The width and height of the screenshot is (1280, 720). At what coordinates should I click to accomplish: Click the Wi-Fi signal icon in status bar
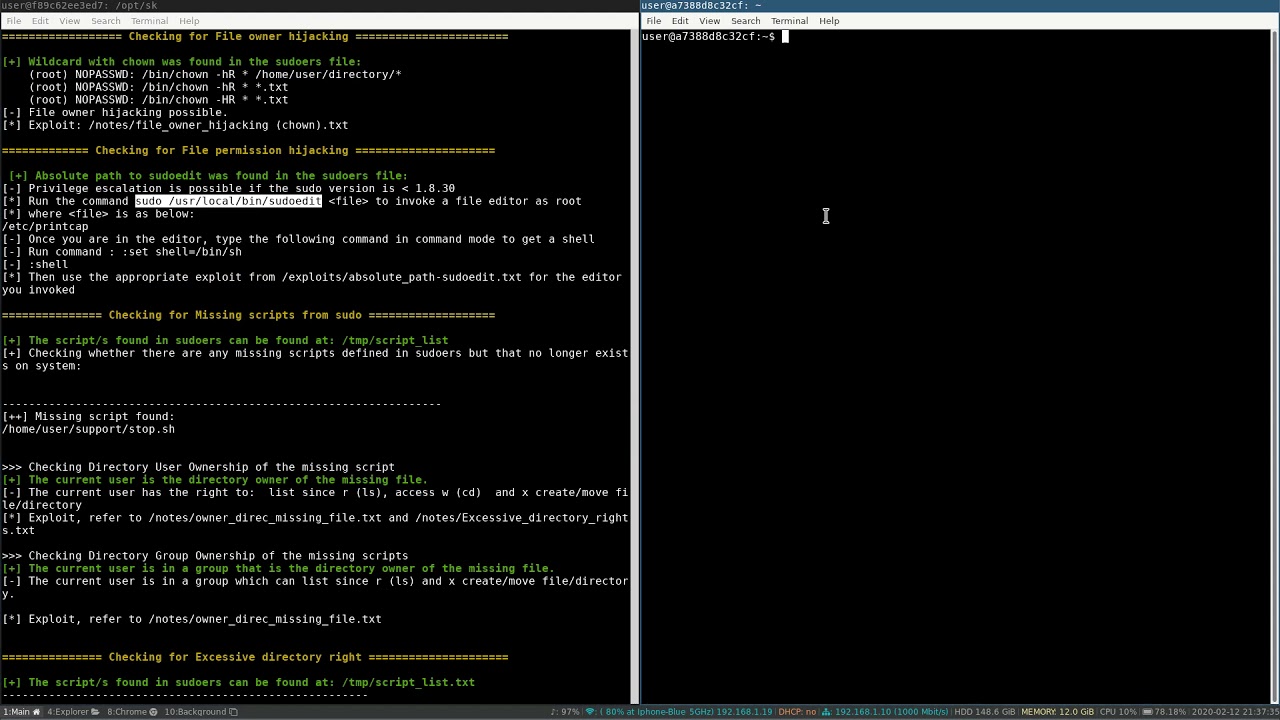591,712
